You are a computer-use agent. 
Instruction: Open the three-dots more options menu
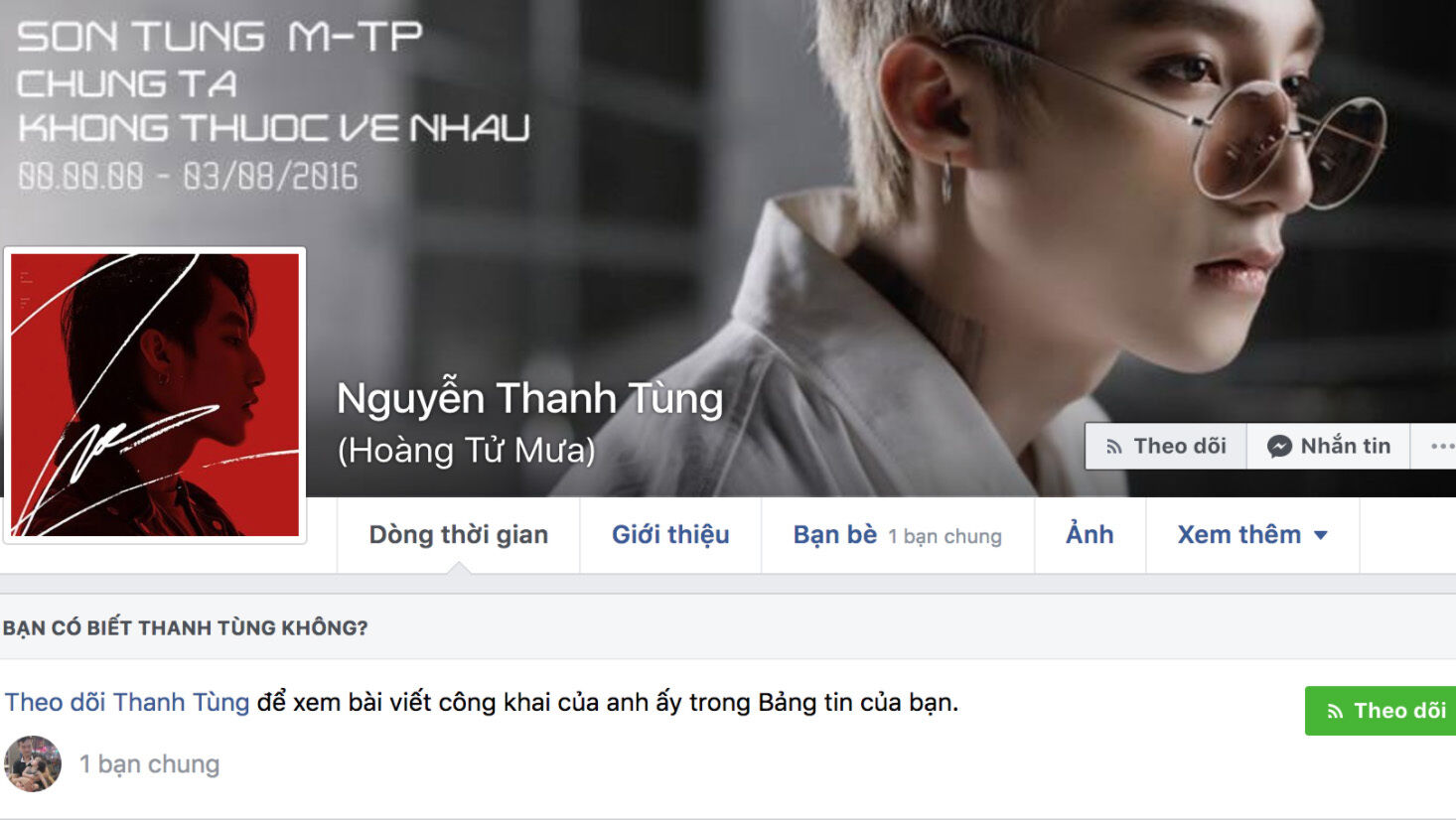point(1442,447)
